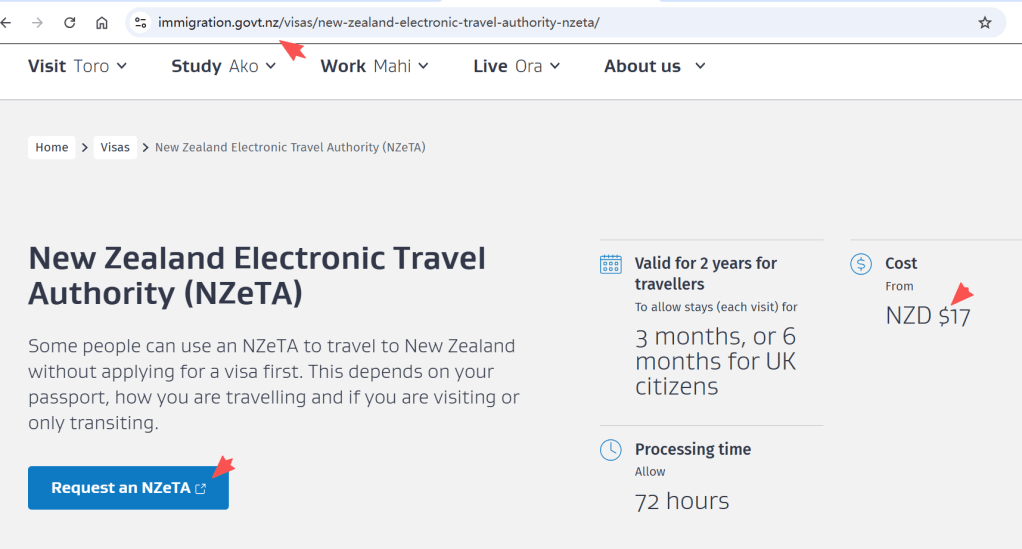This screenshot has width=1022, height=549.
Task: Click the browser back arrow
Action: [x=6, y=22]
